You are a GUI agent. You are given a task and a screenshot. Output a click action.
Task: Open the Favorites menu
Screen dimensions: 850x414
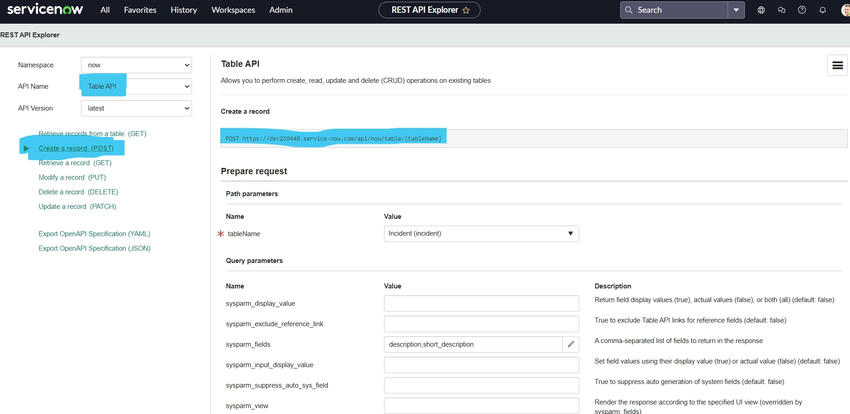tap(140, 10)
